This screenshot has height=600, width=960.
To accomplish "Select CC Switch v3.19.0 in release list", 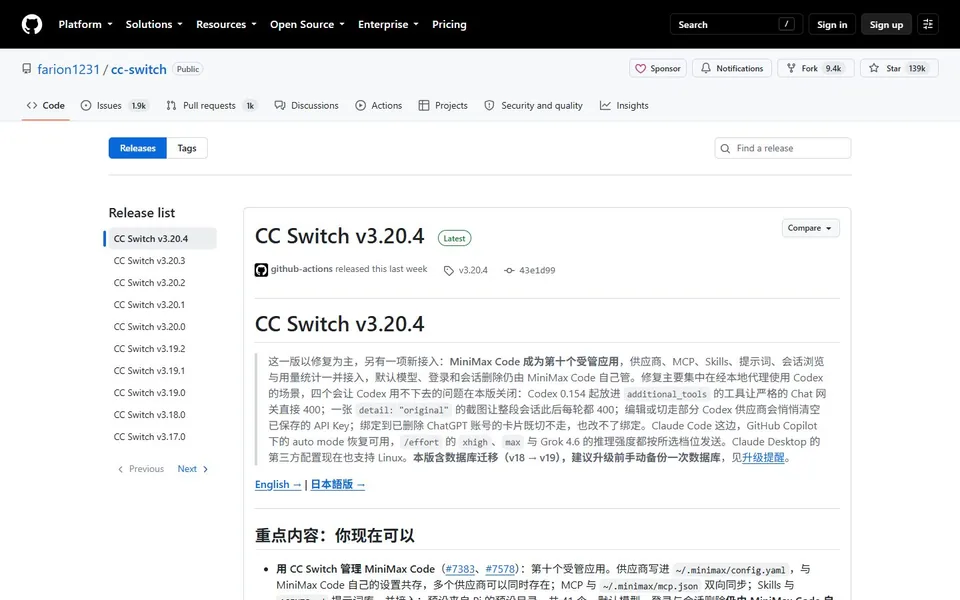I will 149,393.
